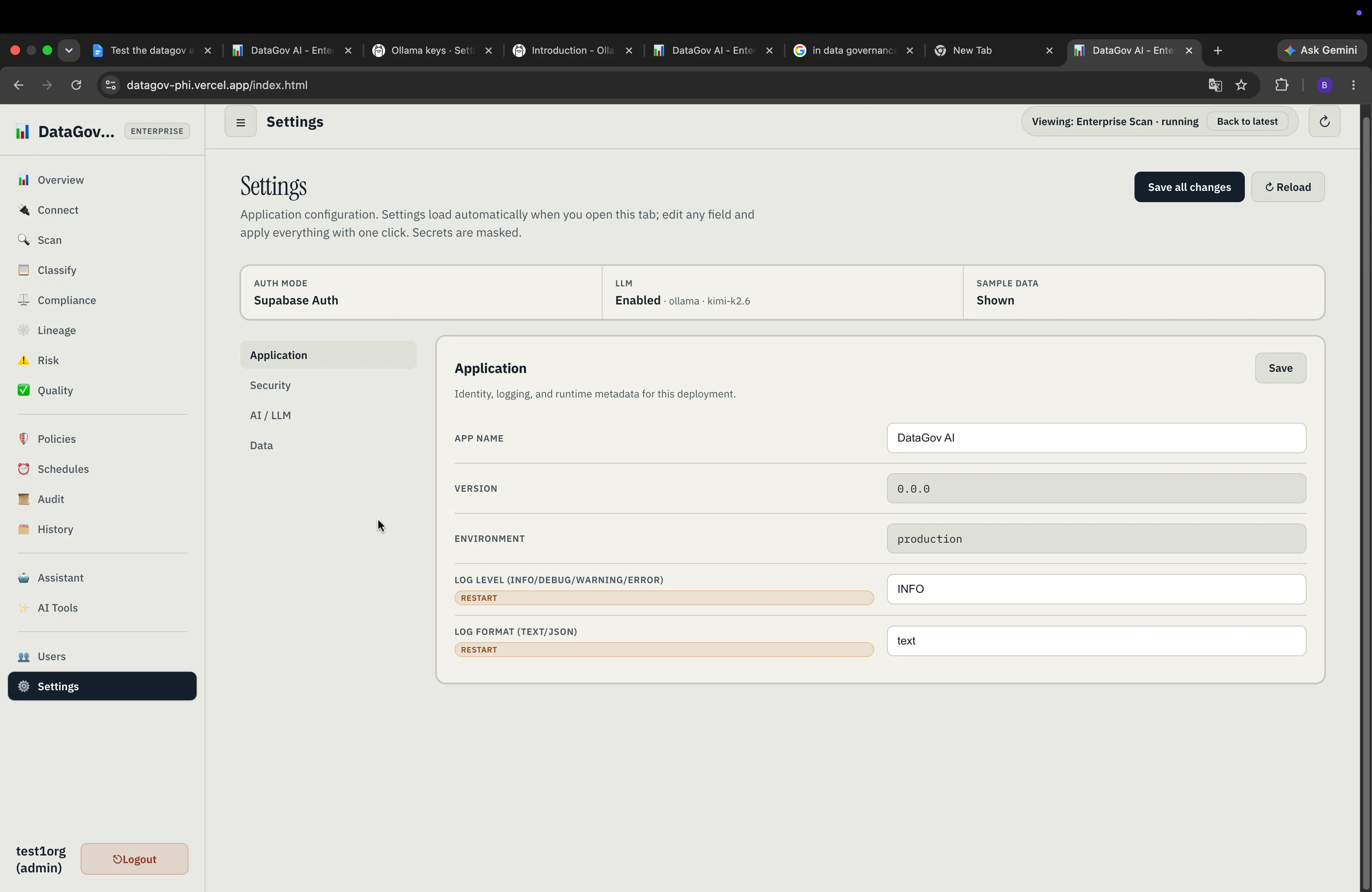This screenshot has height=892, width=1372.
Task: Toggle the sidebar with hamburger icon
Action: tap(240, 122)
